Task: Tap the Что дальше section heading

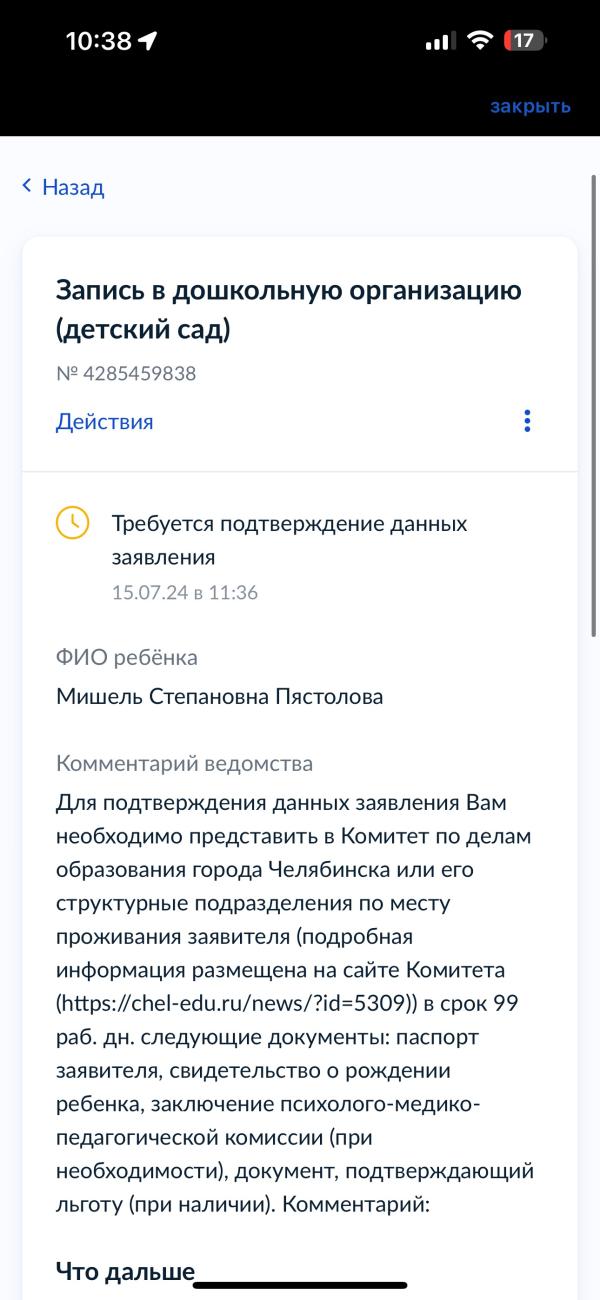Action: coord(125,1272)
